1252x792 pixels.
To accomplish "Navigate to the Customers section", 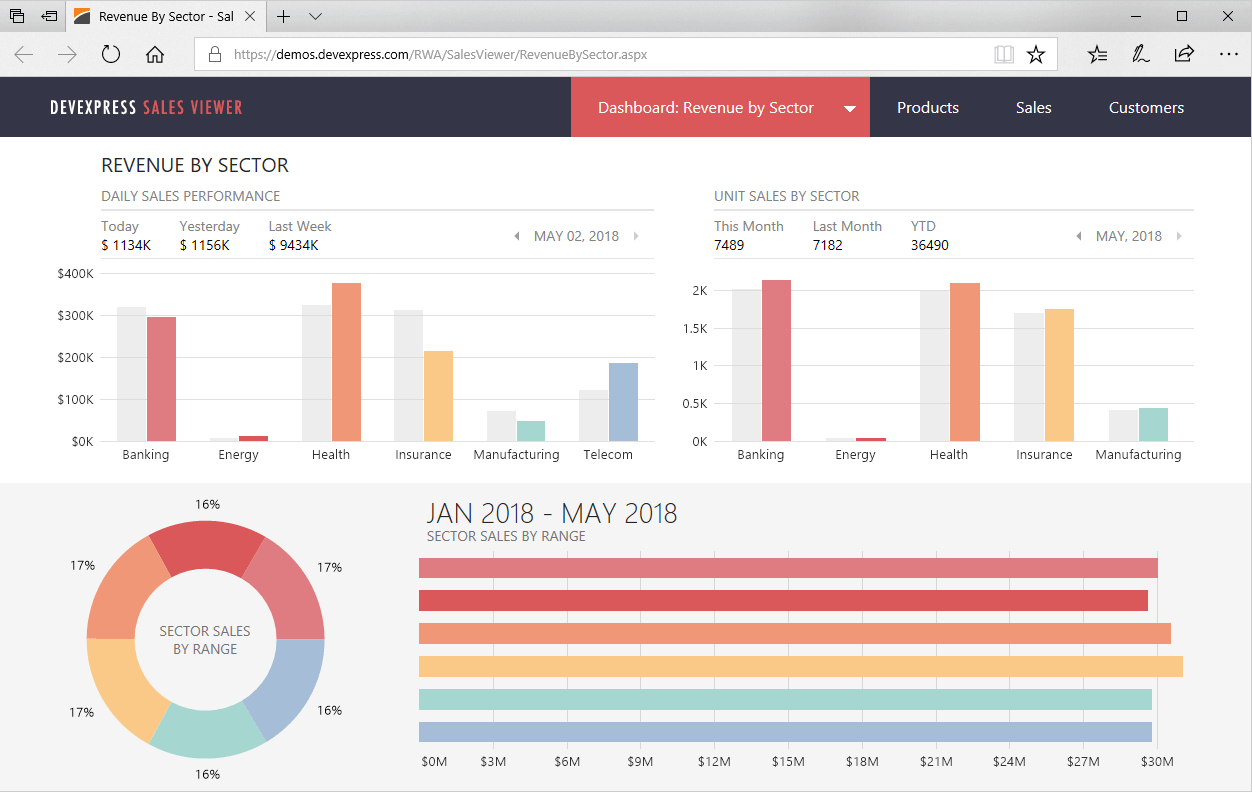I will (x=1146, y=108).
